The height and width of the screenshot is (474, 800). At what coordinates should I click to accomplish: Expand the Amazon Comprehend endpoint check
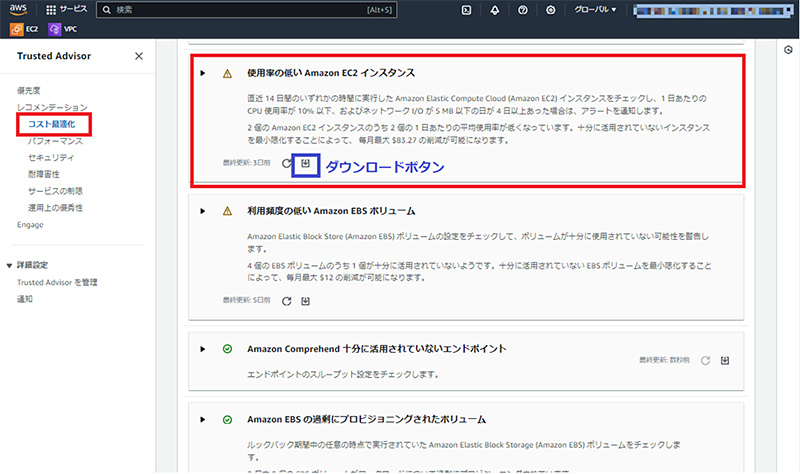coord(203,349)
